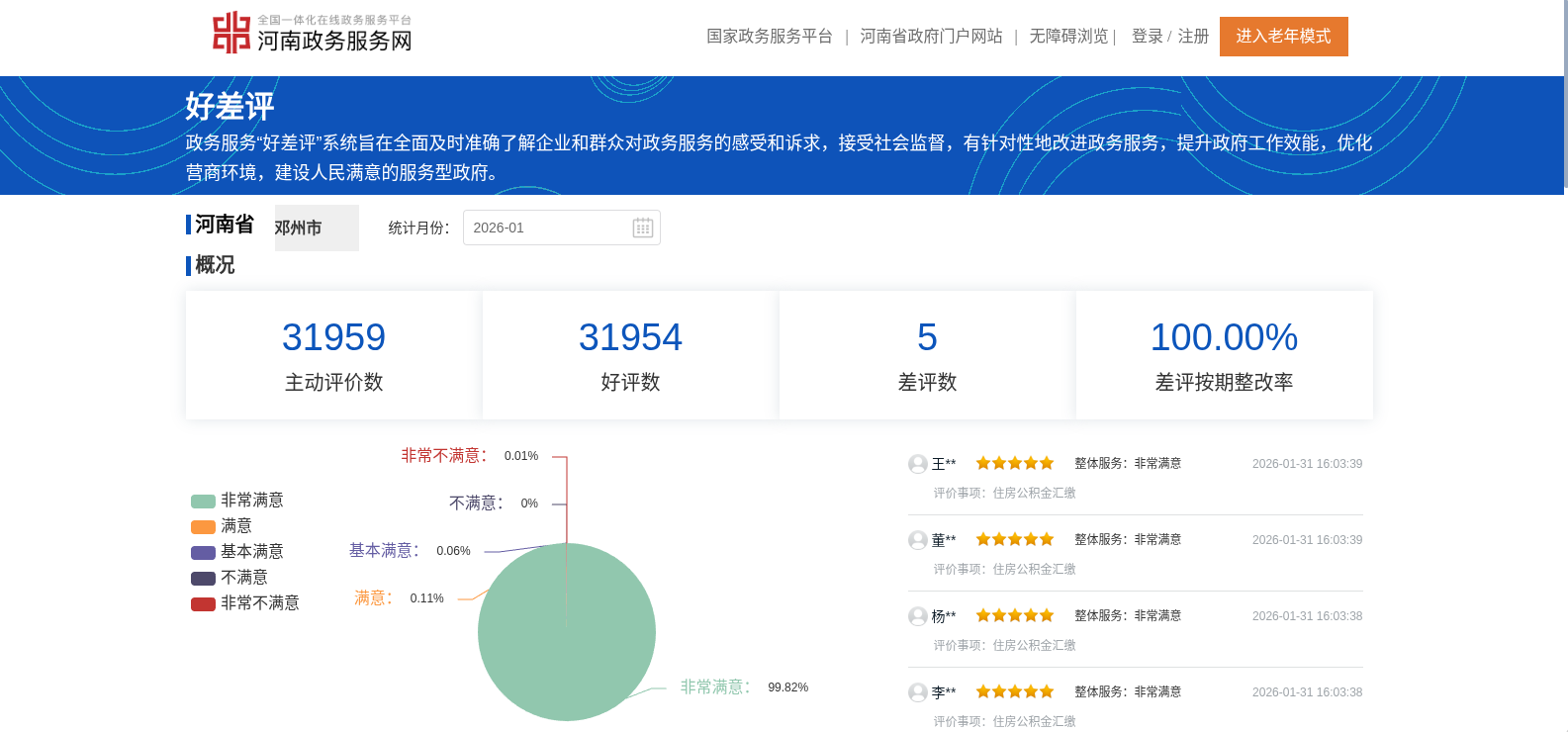Select 无障碍浏览 option

[x=1068, y=37]
